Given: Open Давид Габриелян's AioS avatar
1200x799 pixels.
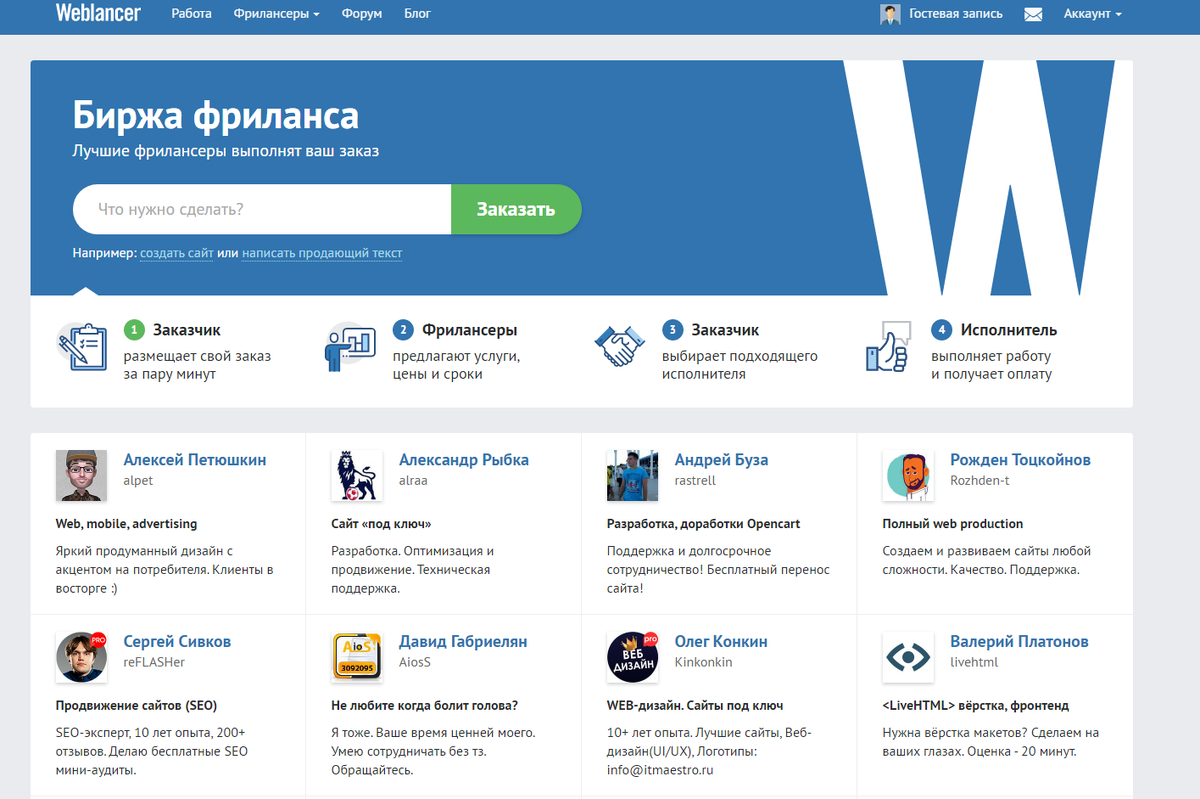Looking at the screenshot, I should pyautogui.click(x=357, y=657).
